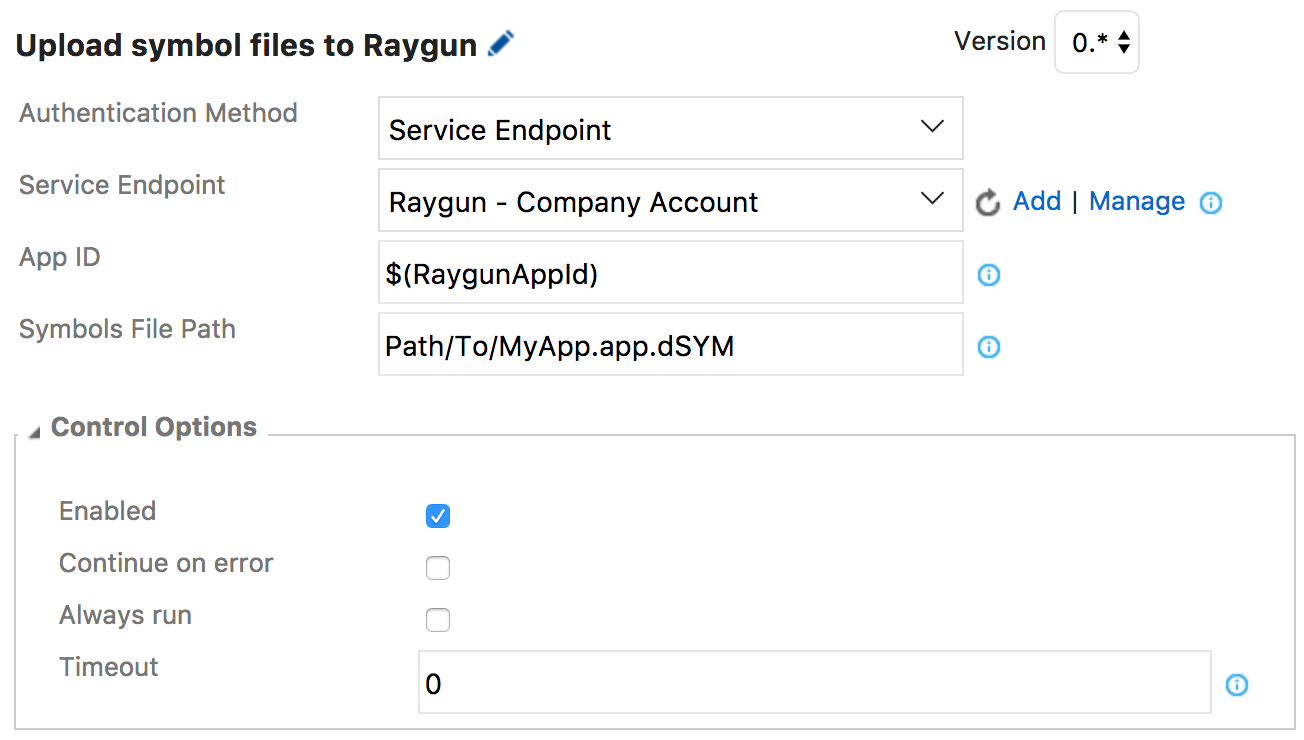The image size is (1304, 740).
Task: Open the Manage endpoints link
Action: pyautogui.click(x=1137, y=201)
